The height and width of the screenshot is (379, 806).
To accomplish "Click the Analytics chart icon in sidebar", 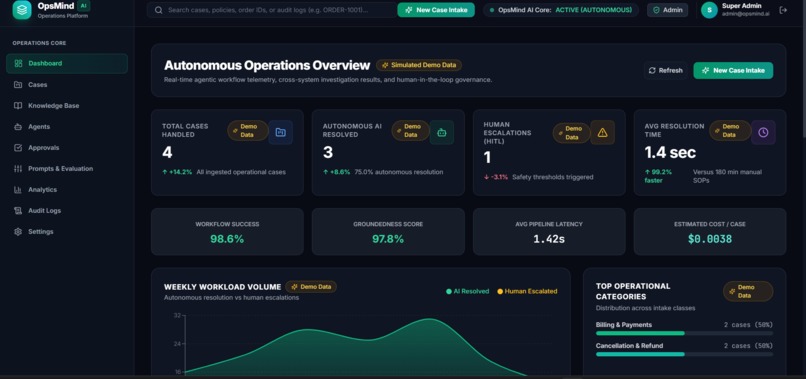I will click(x=18, y=190).
